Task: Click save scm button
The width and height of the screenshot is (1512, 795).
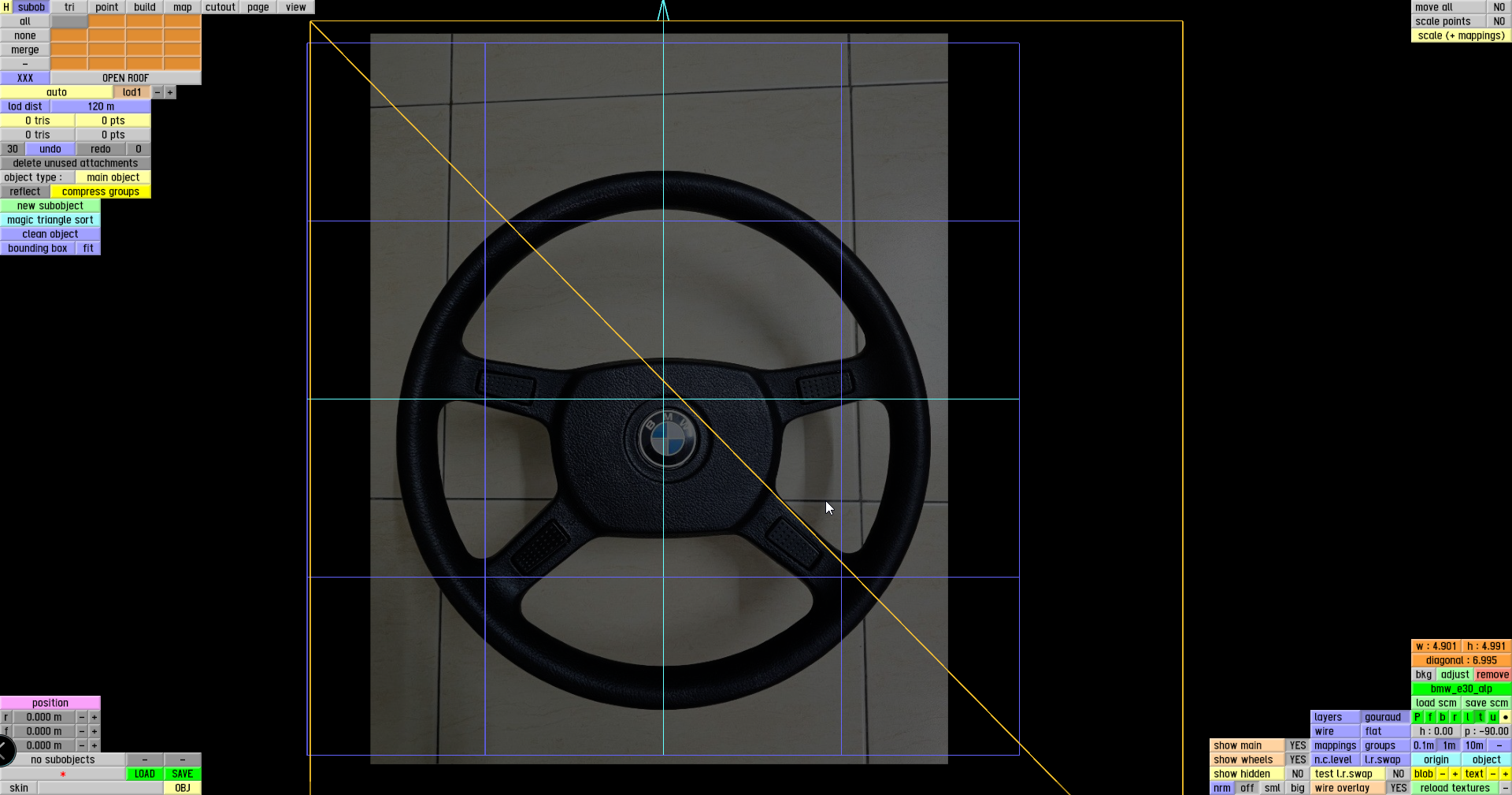Action: (x=1487, y=703)
